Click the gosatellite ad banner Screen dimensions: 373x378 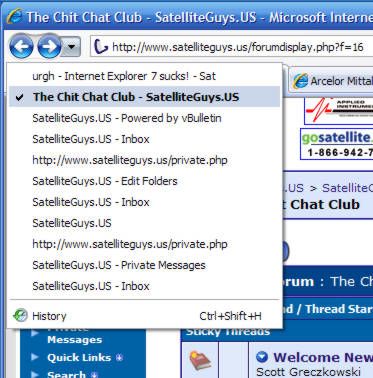337,144
